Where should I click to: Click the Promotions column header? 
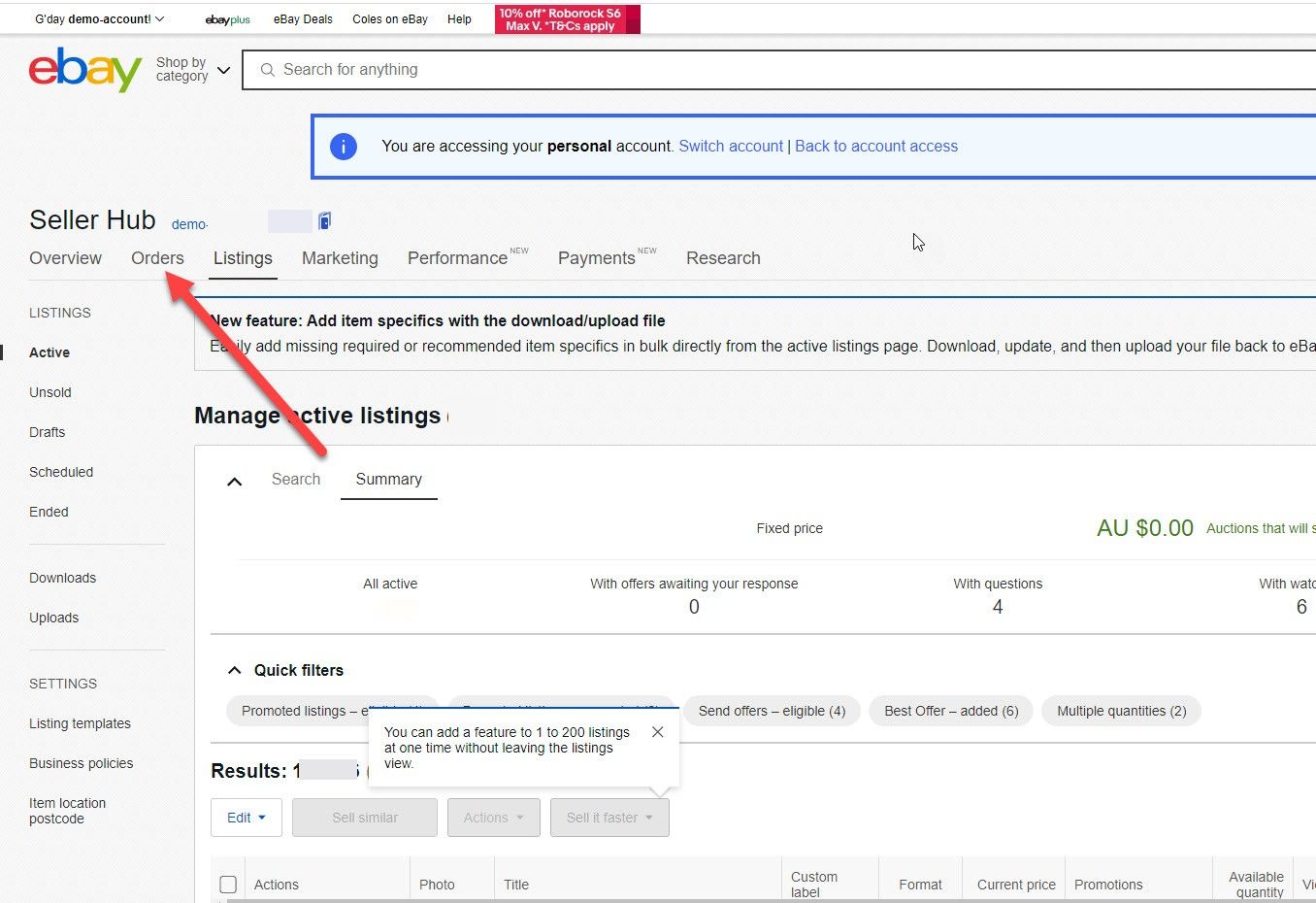pyautogui.click(x=1108, y=885)
